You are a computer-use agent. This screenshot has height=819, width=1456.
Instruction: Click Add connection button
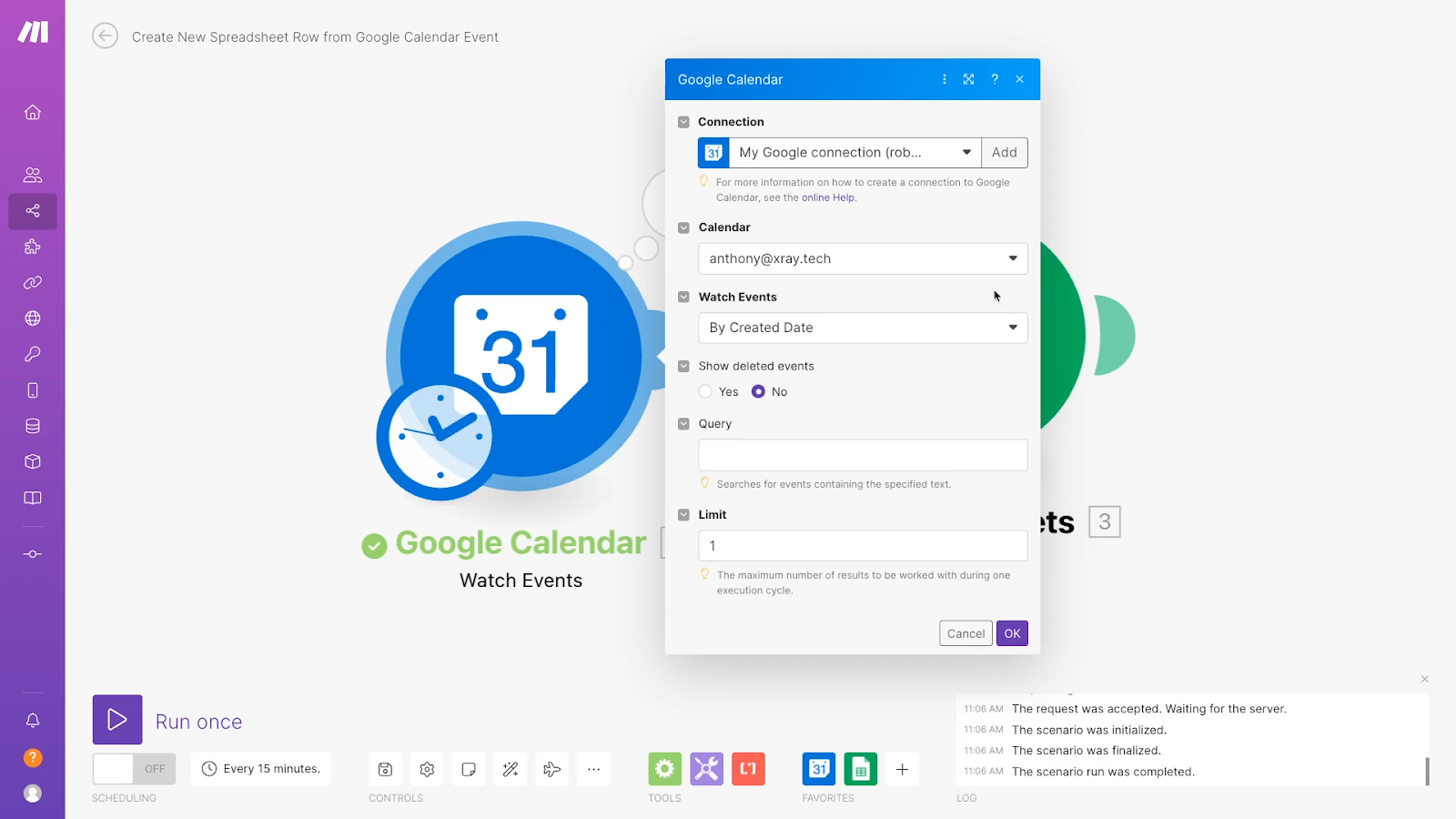pos(1005,153)
